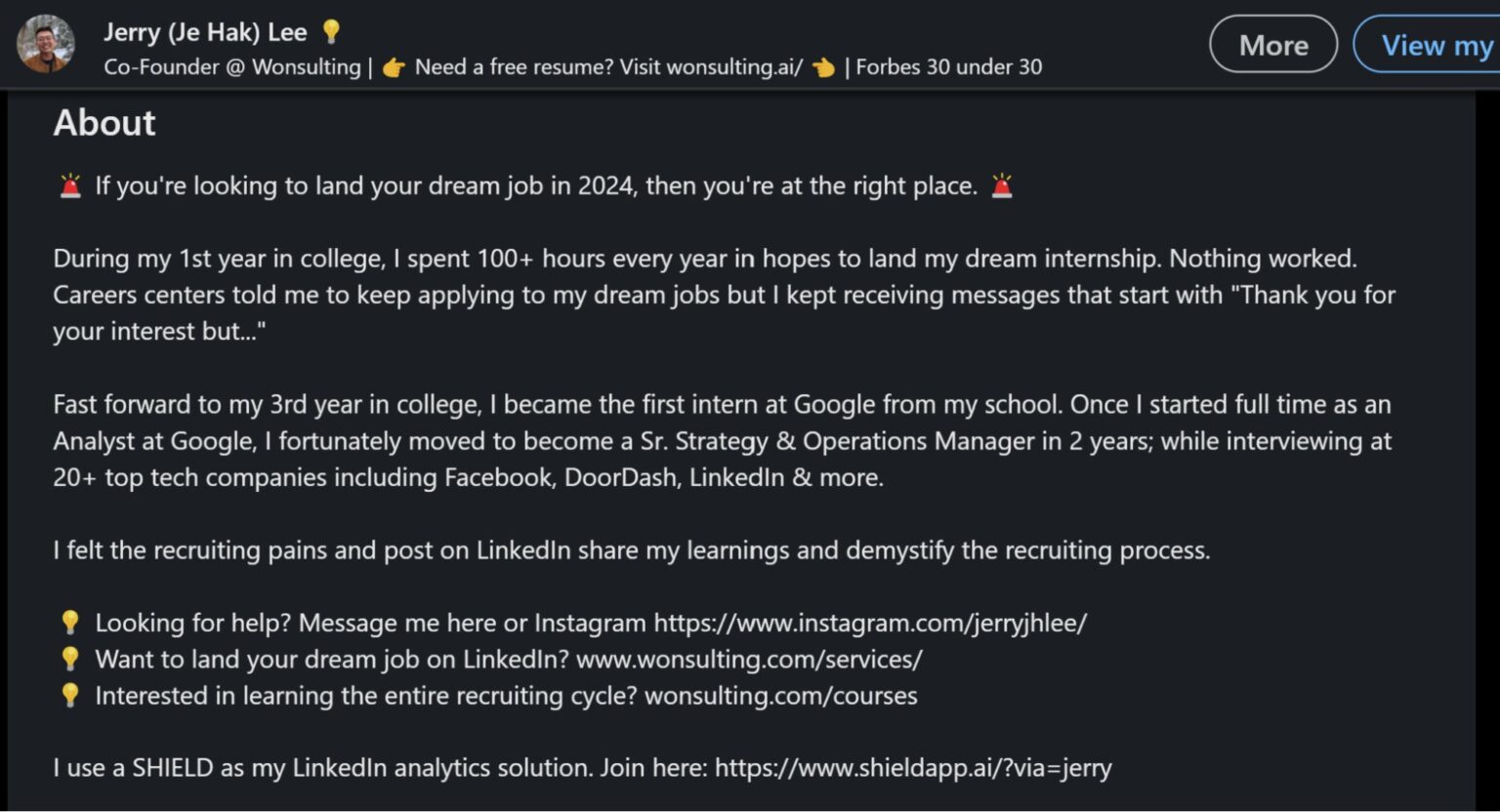Click the pointing-right hand emoji in the headline

tap(395, 66)
